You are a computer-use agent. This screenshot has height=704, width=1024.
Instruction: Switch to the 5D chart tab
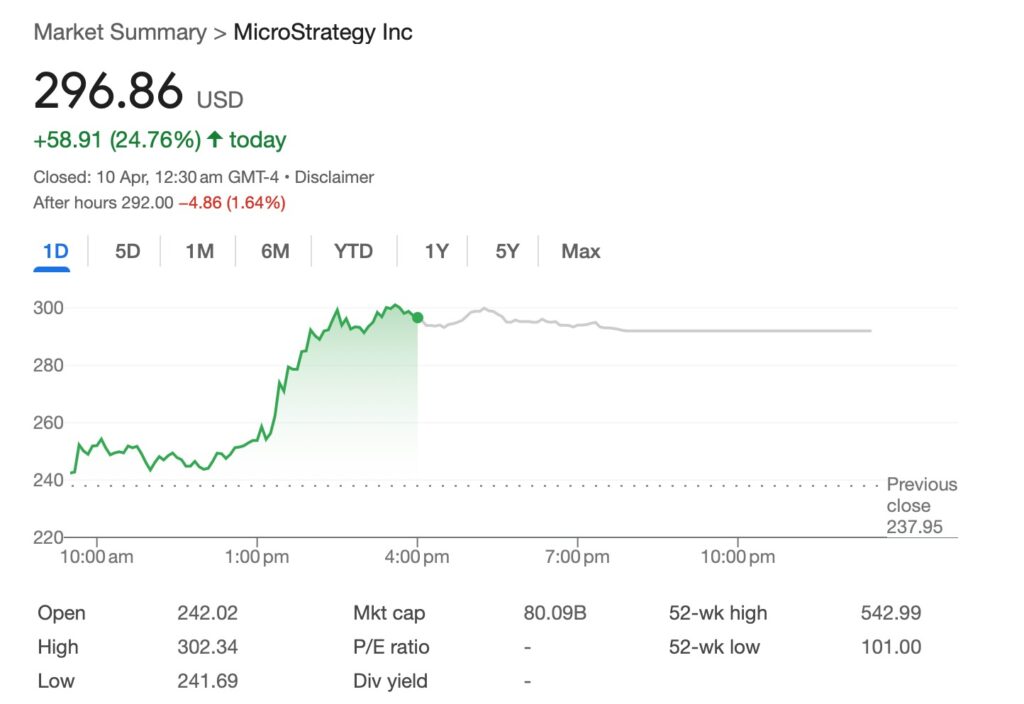pyautogui.click(x=126, y=252)
